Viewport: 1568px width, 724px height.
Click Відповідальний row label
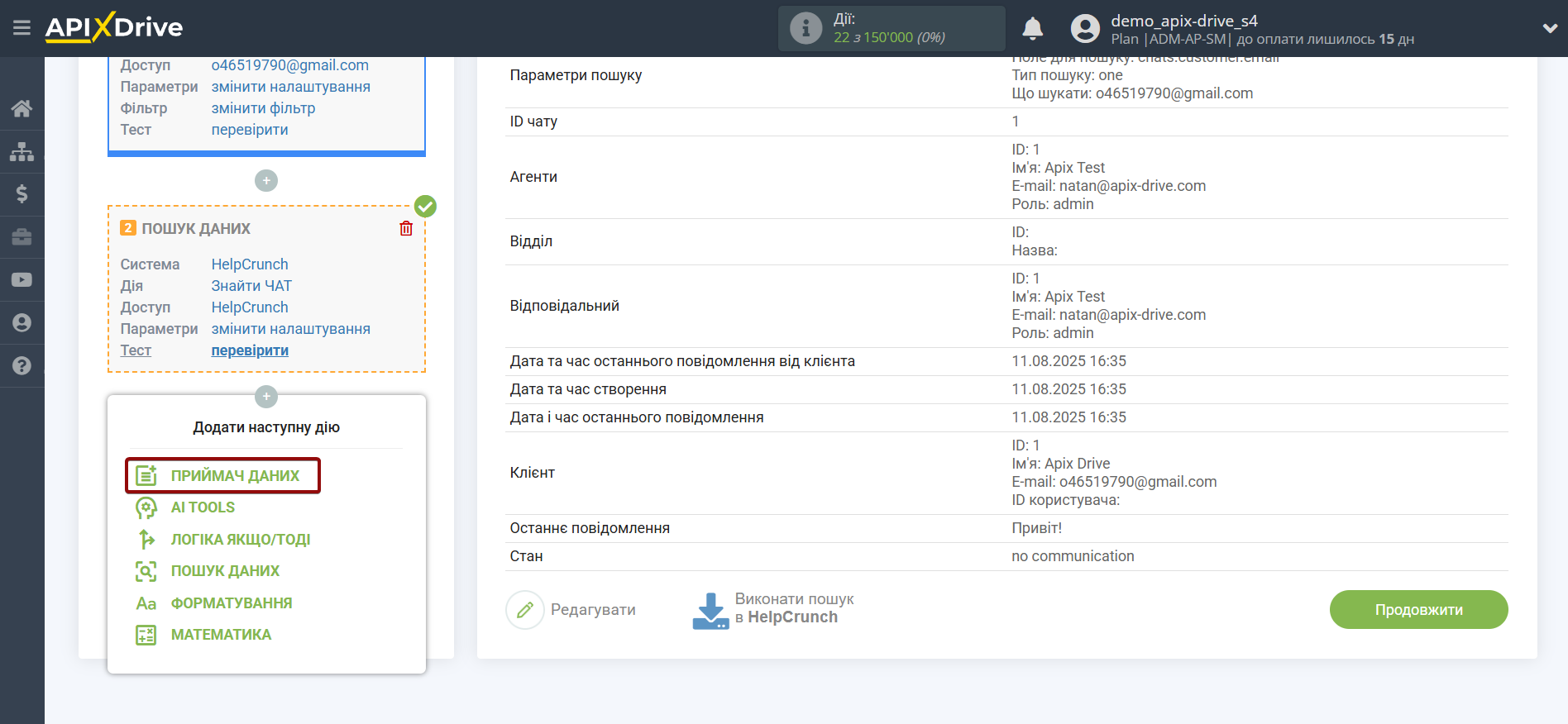point(564,306)
